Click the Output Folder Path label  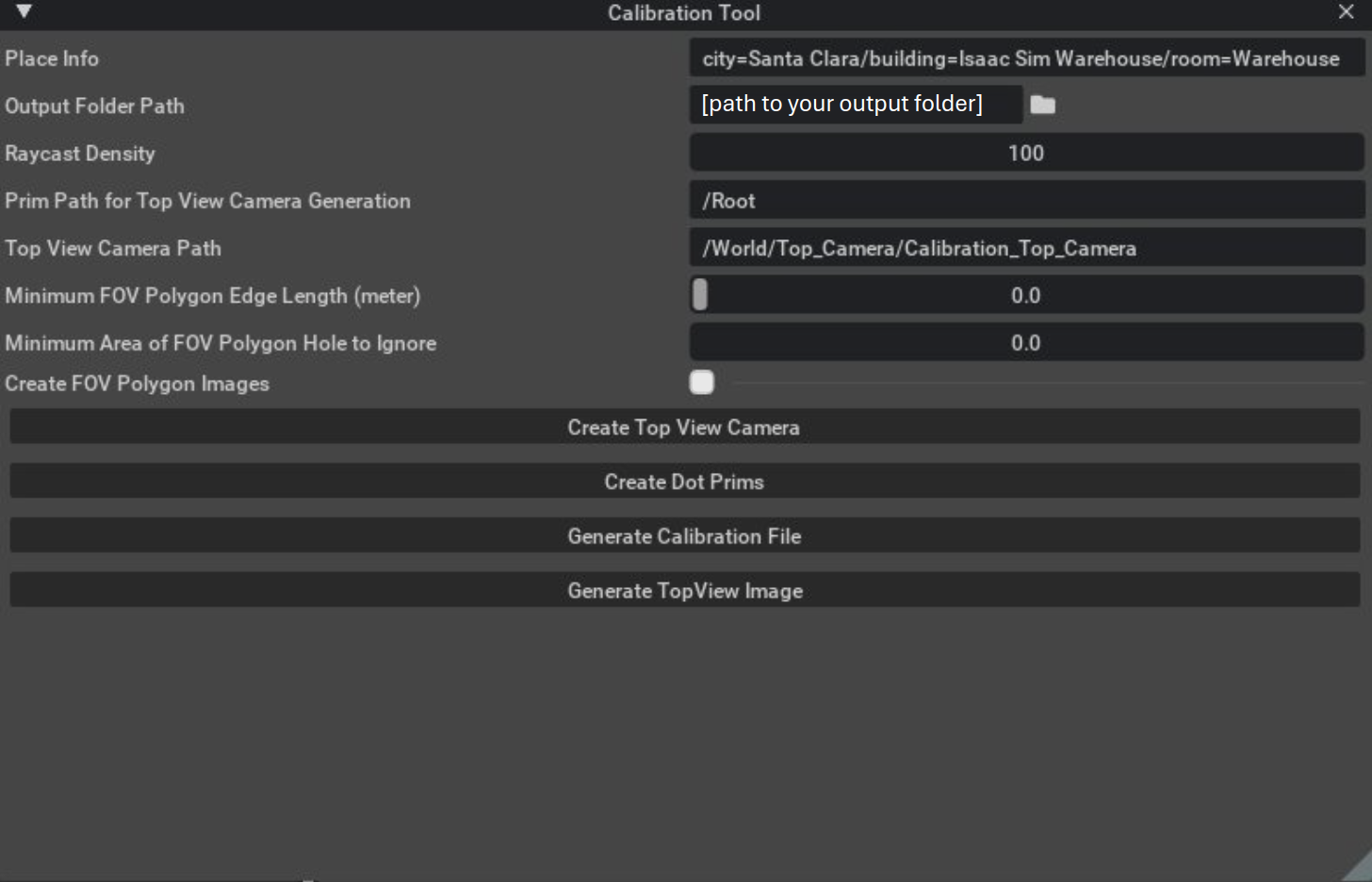point(94,106)
